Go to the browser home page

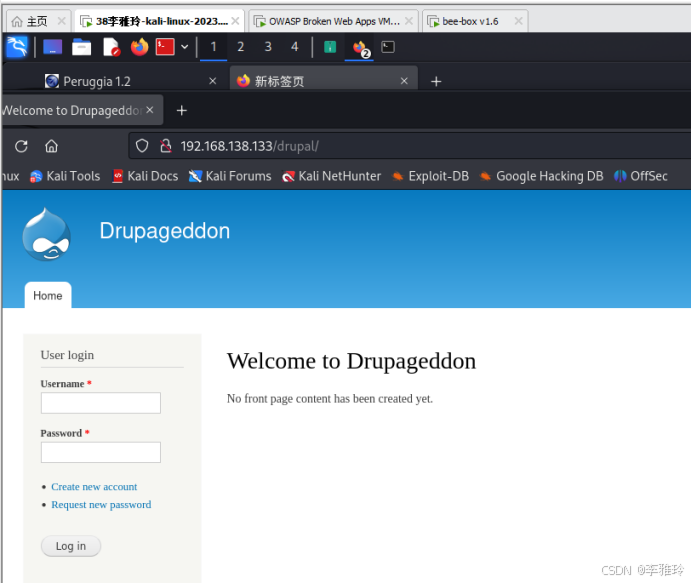[51, 146]
